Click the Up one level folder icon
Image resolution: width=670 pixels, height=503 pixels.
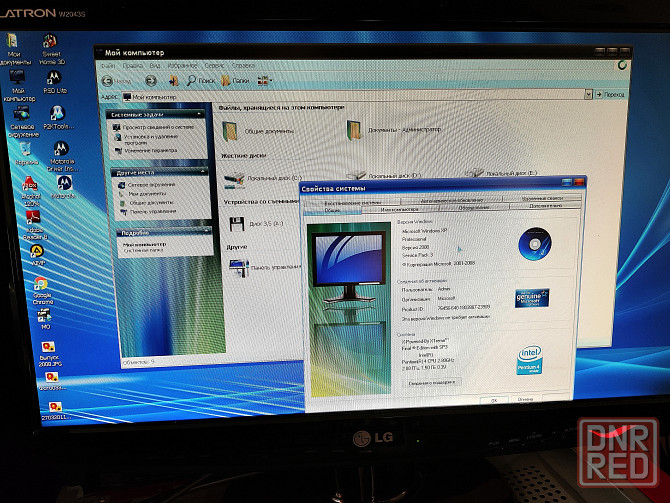173,80
